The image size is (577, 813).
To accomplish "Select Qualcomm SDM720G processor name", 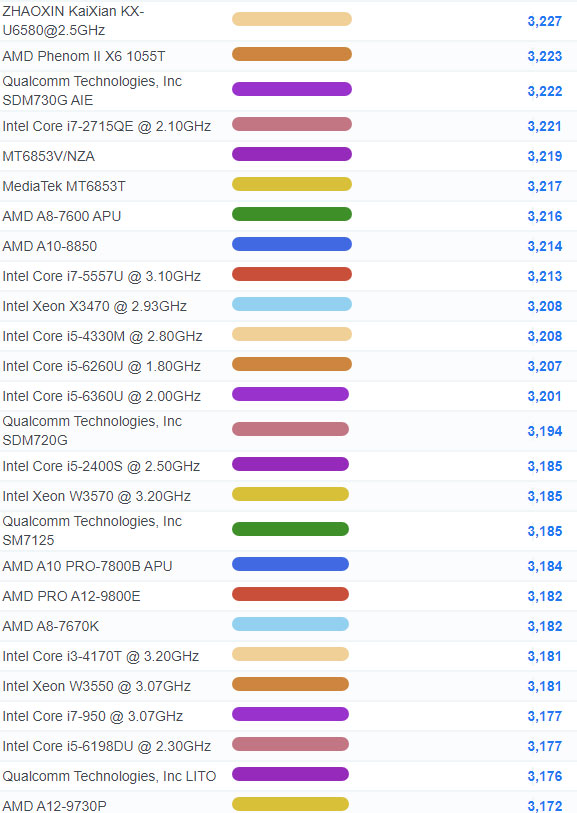I will coord(92,431).
